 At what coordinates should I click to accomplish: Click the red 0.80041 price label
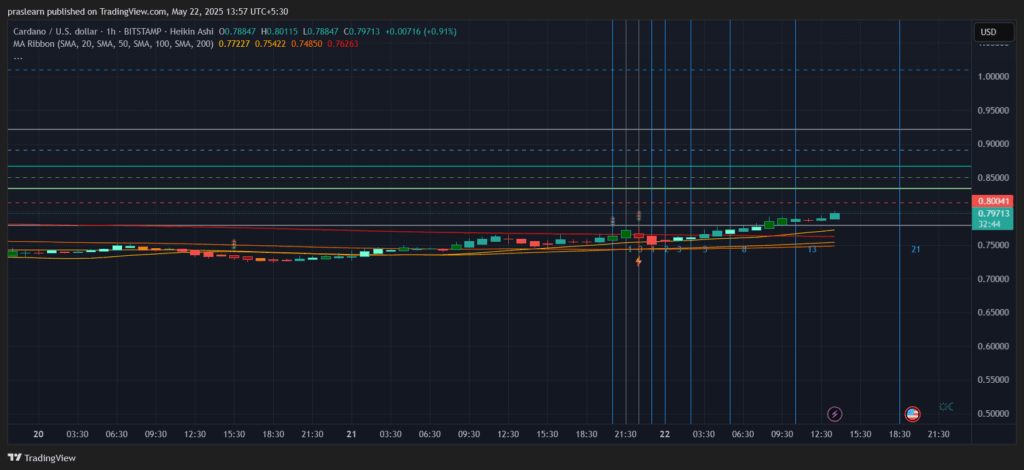coord(992,201)
